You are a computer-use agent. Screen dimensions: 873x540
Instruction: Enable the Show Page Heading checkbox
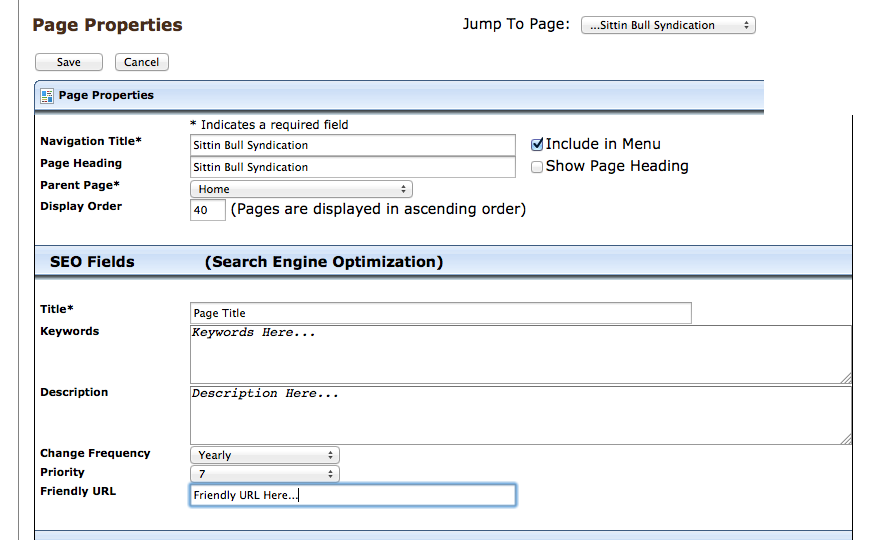pos(537,167)
